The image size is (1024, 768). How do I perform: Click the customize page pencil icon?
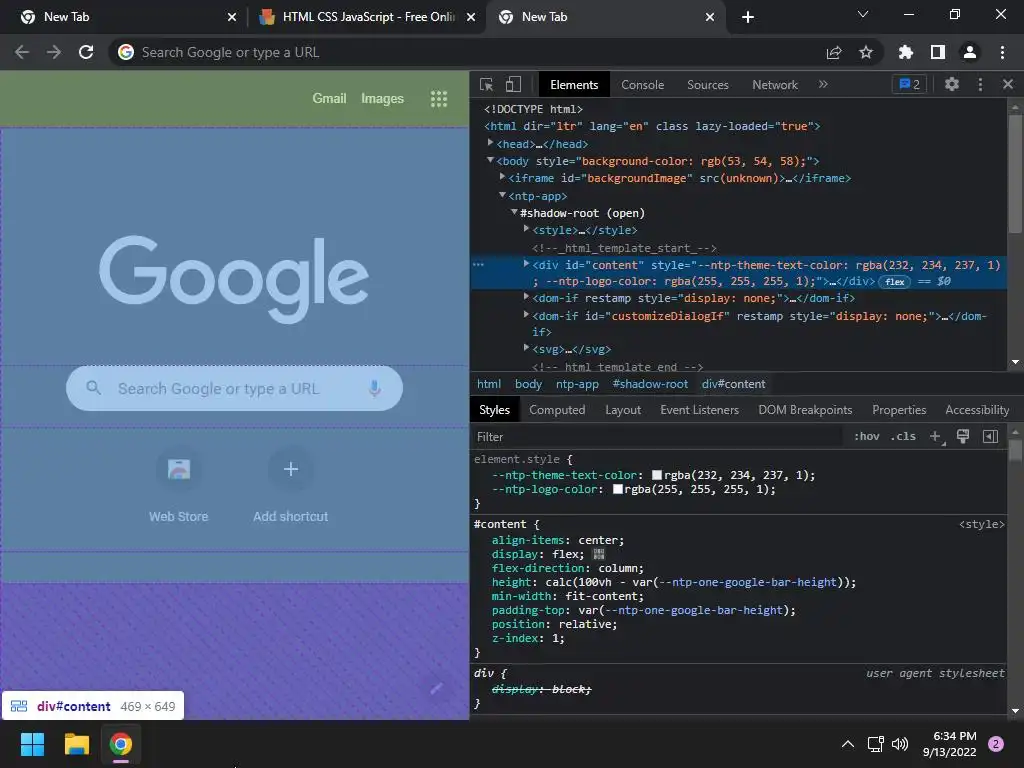(436, 688)
